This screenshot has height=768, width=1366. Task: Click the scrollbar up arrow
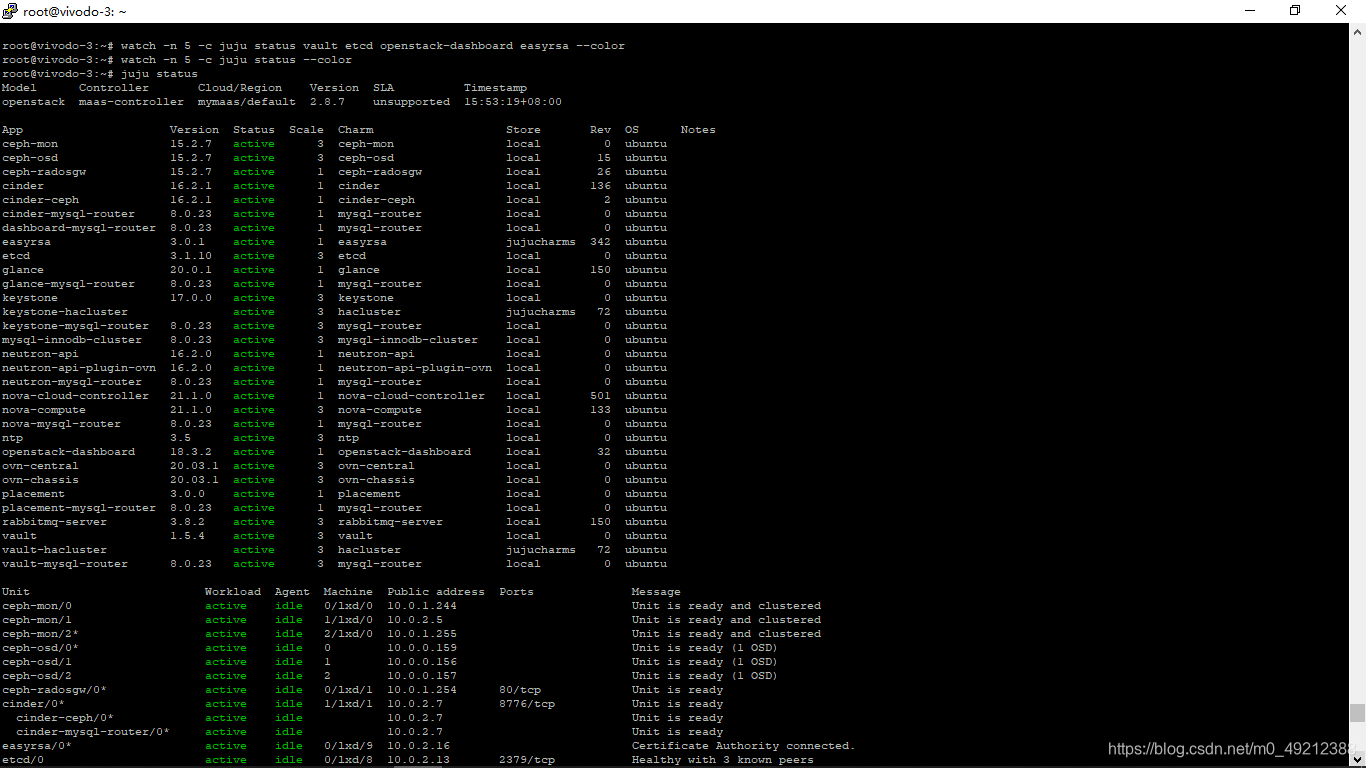click(1357, 31)
